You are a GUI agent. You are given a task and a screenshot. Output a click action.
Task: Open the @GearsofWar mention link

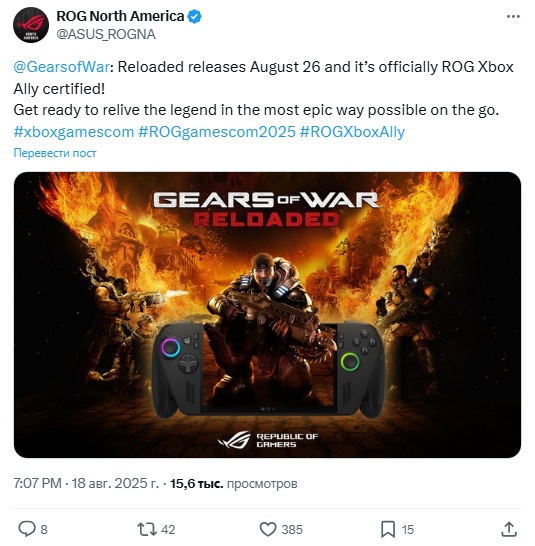[62, 67]
